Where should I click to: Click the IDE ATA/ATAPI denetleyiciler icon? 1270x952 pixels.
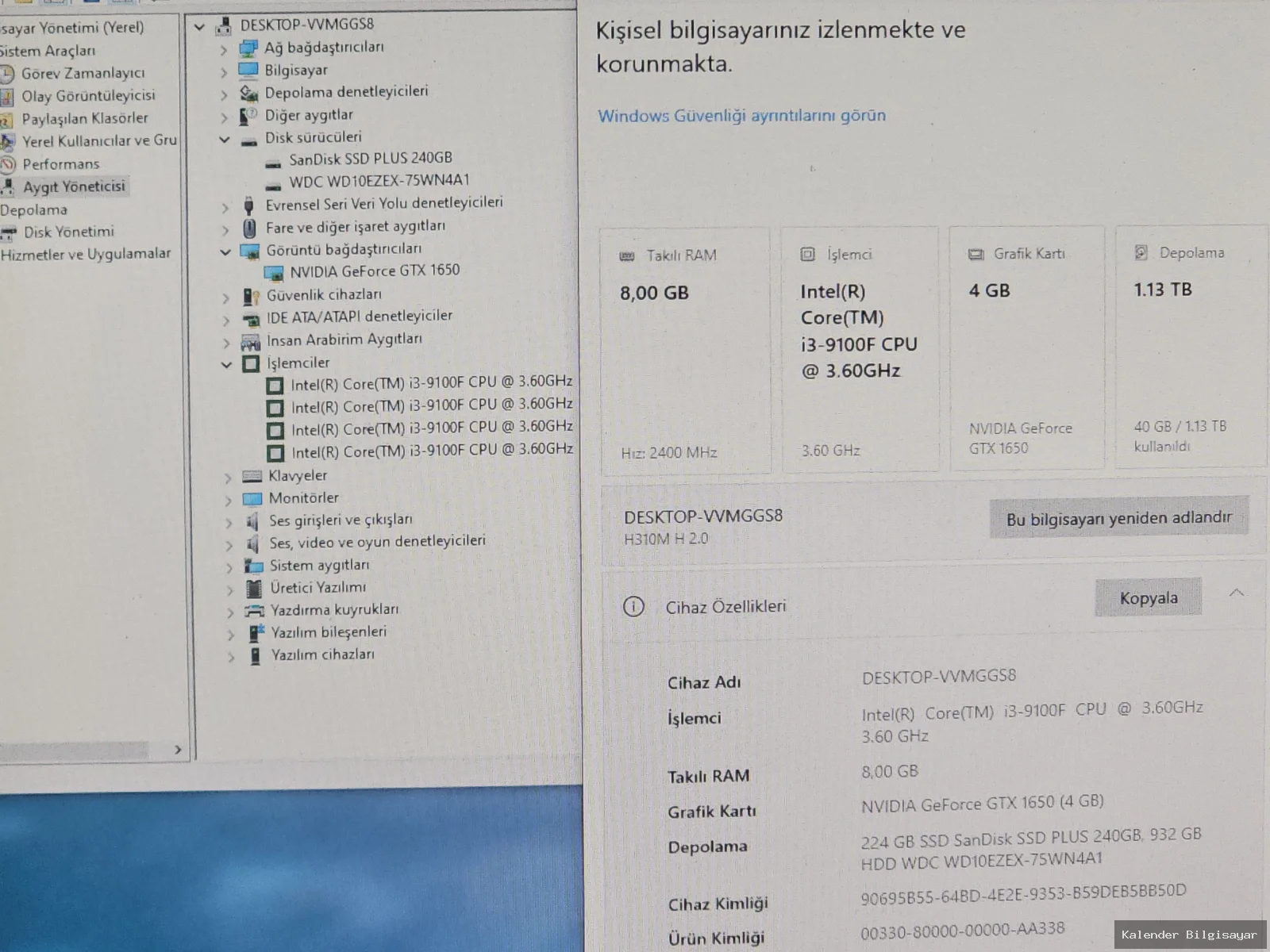pos(251,320)
